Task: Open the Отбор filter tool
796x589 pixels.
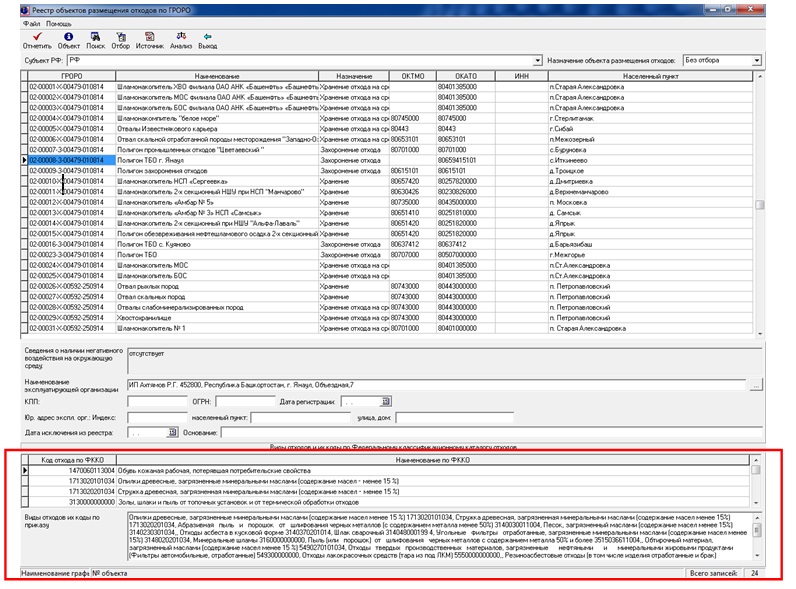Action: point(121,38)
